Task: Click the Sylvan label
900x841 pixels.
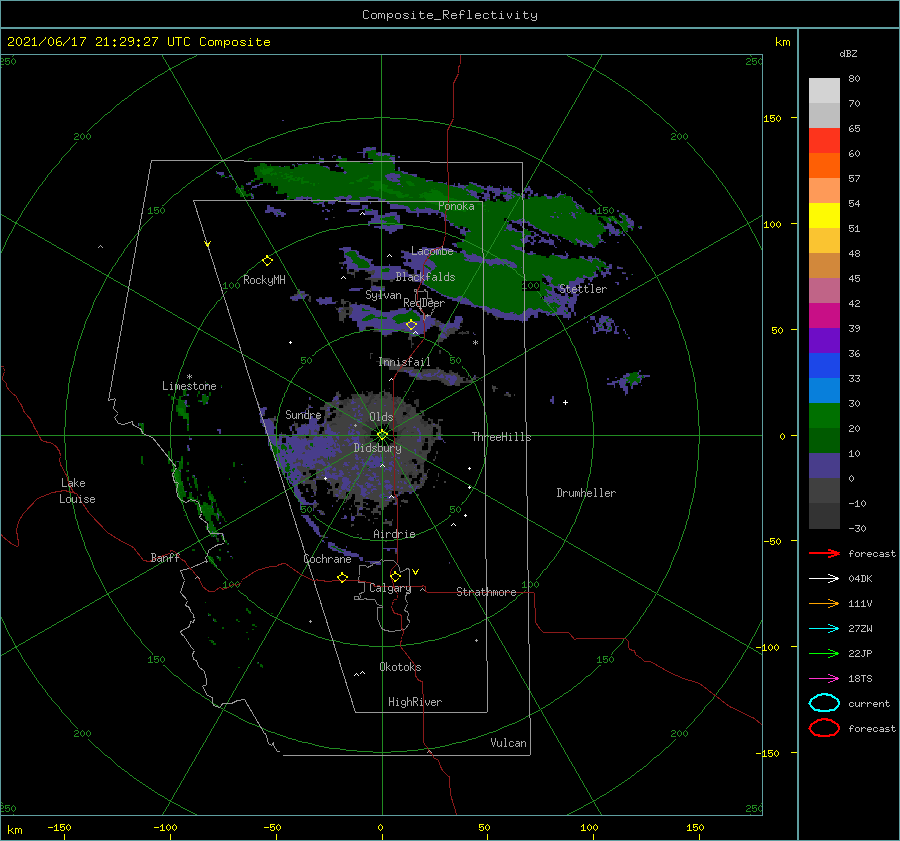Action: pyautogui.click(x=383, y=295)
